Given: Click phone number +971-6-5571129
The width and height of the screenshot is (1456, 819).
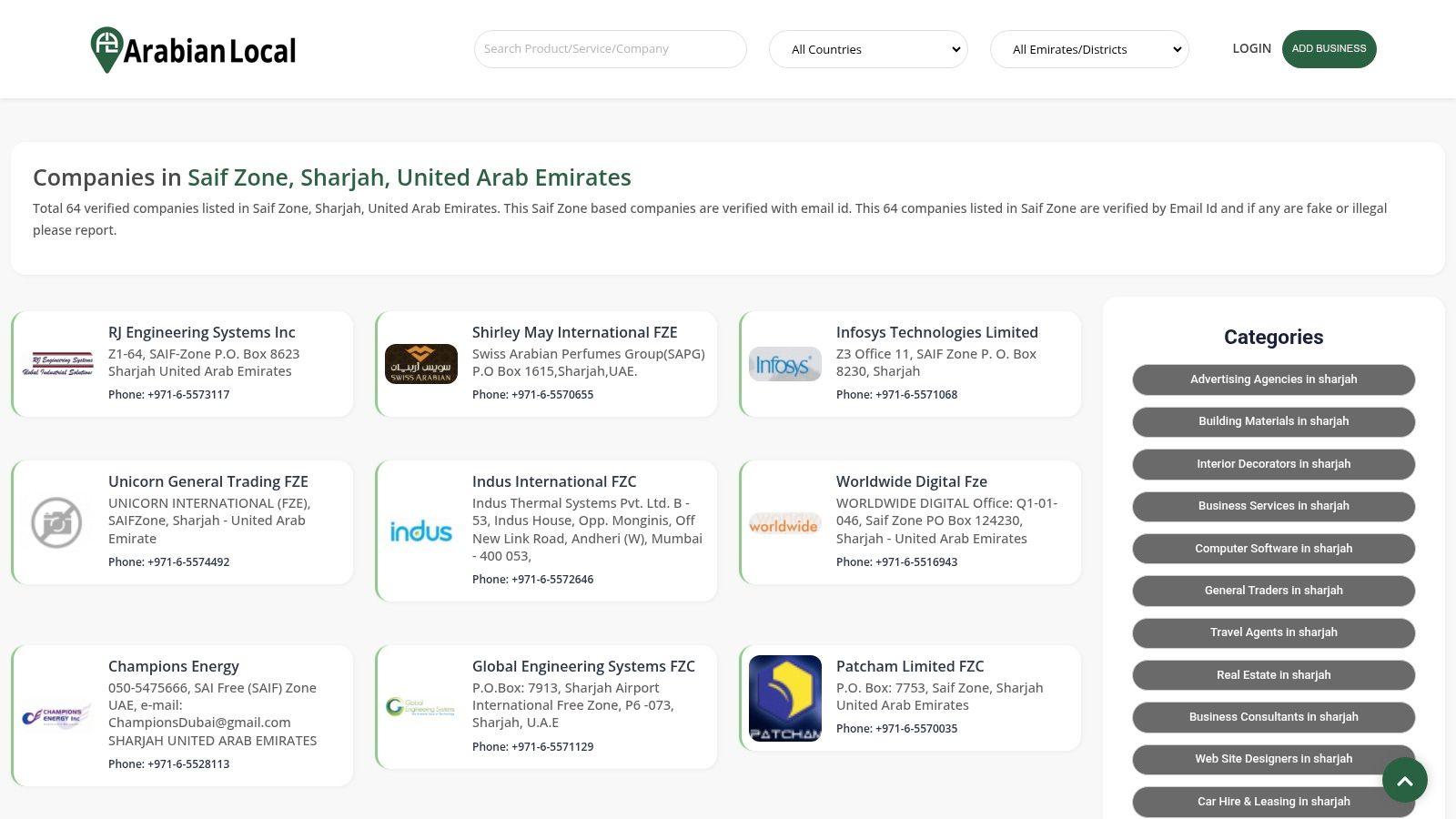Looking at the screenshot, I should pyautogui.click(x=552, y=747).
